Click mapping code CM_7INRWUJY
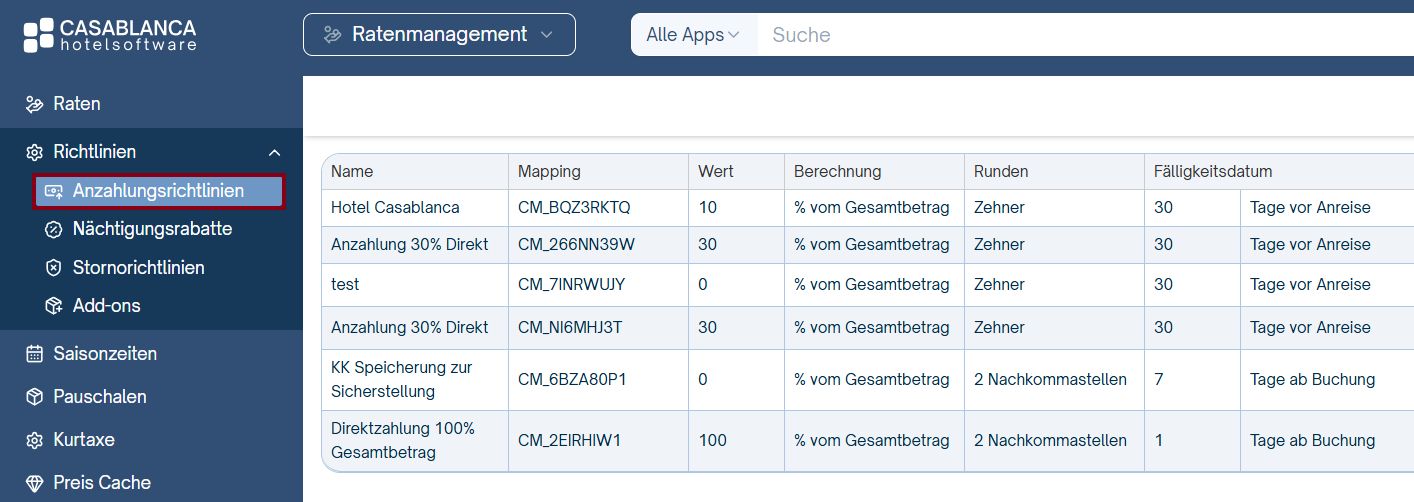This screenshot has height=502, width=1414. [x=571, y=285]
